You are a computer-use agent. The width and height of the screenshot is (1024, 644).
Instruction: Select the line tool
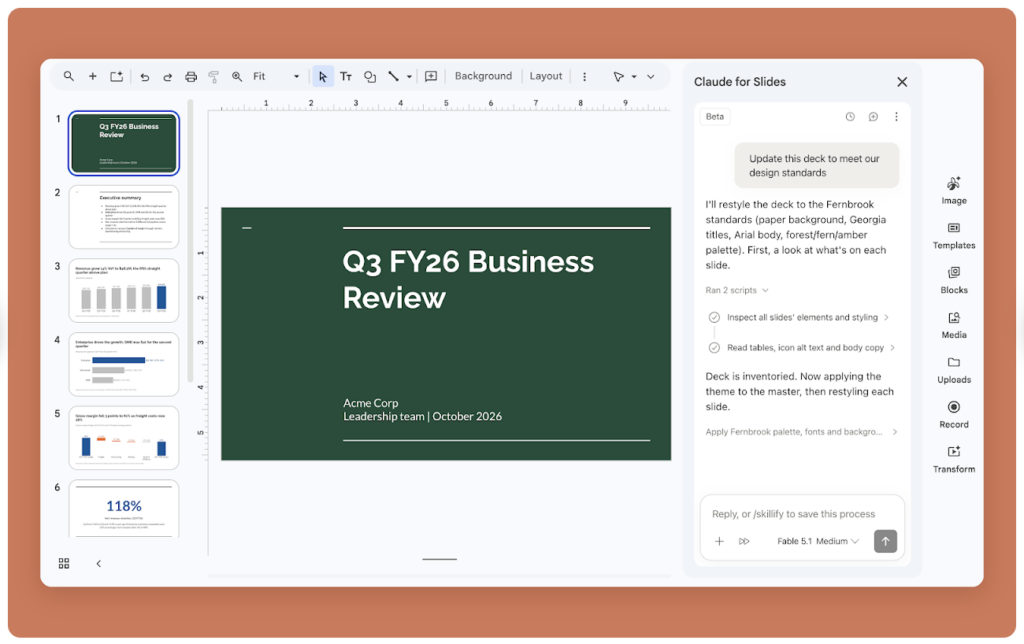393,76
